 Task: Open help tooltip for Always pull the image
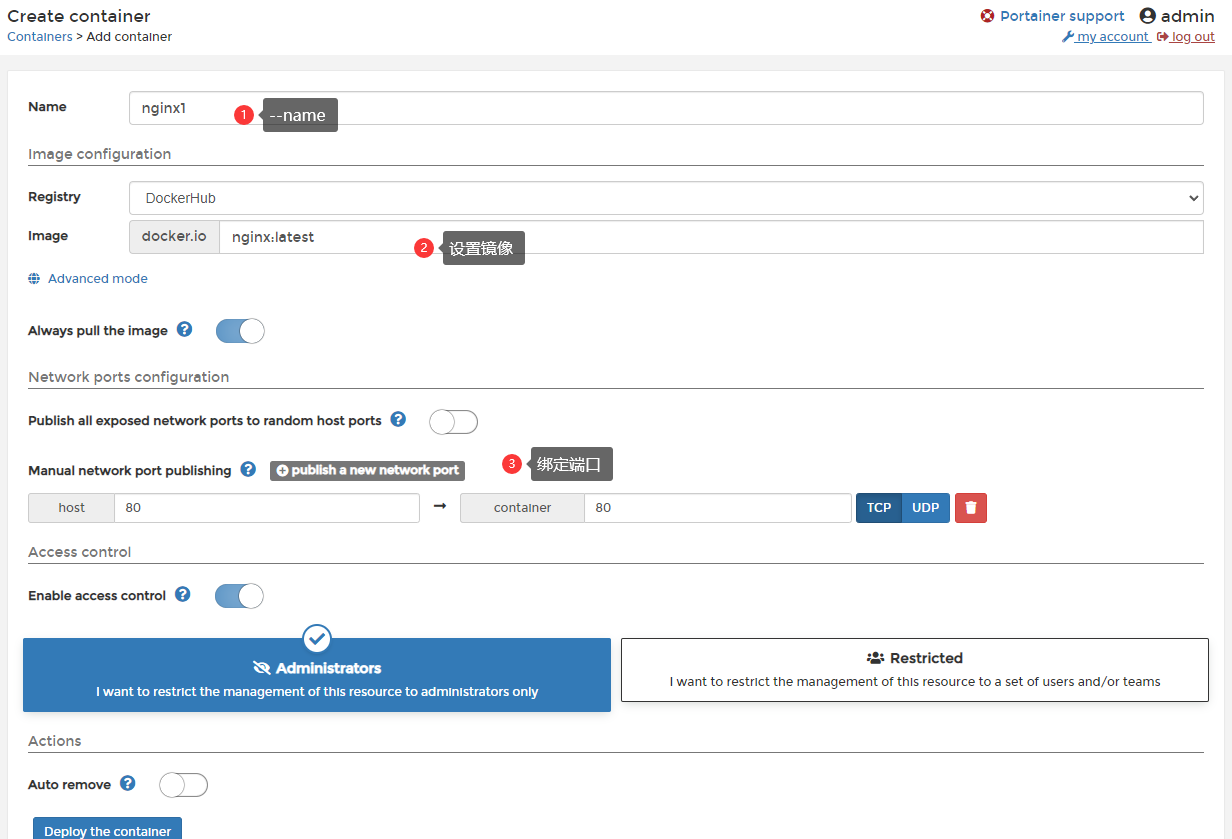pos(184,329)
